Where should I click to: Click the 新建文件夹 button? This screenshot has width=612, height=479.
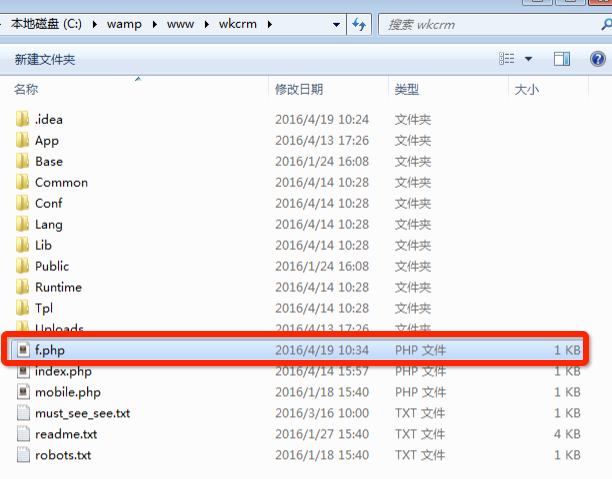[44, 60]
